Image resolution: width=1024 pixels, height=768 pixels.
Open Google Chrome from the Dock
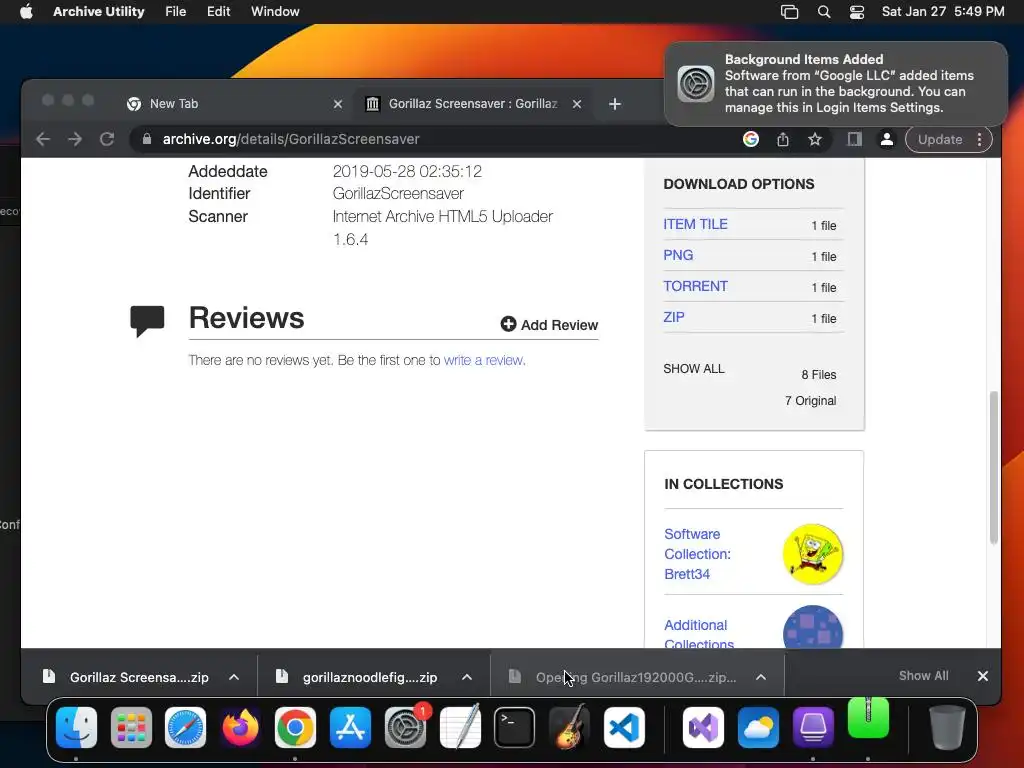coord(295,727)
